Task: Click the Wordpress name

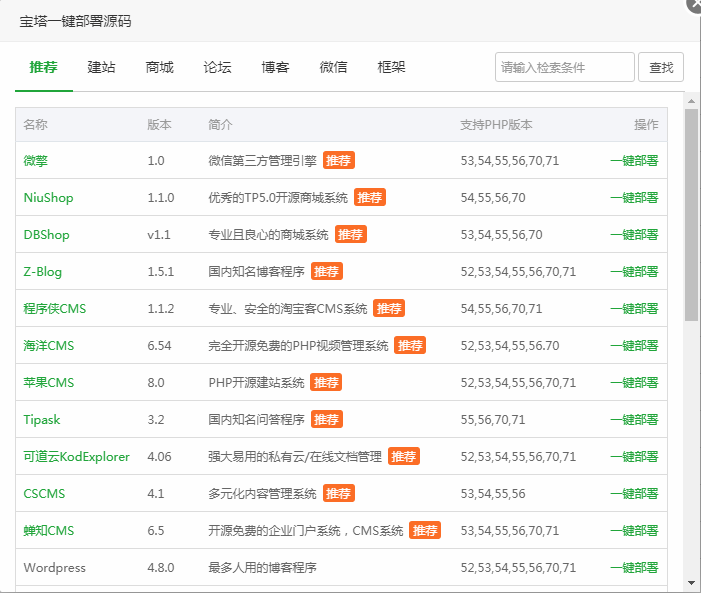Action: 55,568
